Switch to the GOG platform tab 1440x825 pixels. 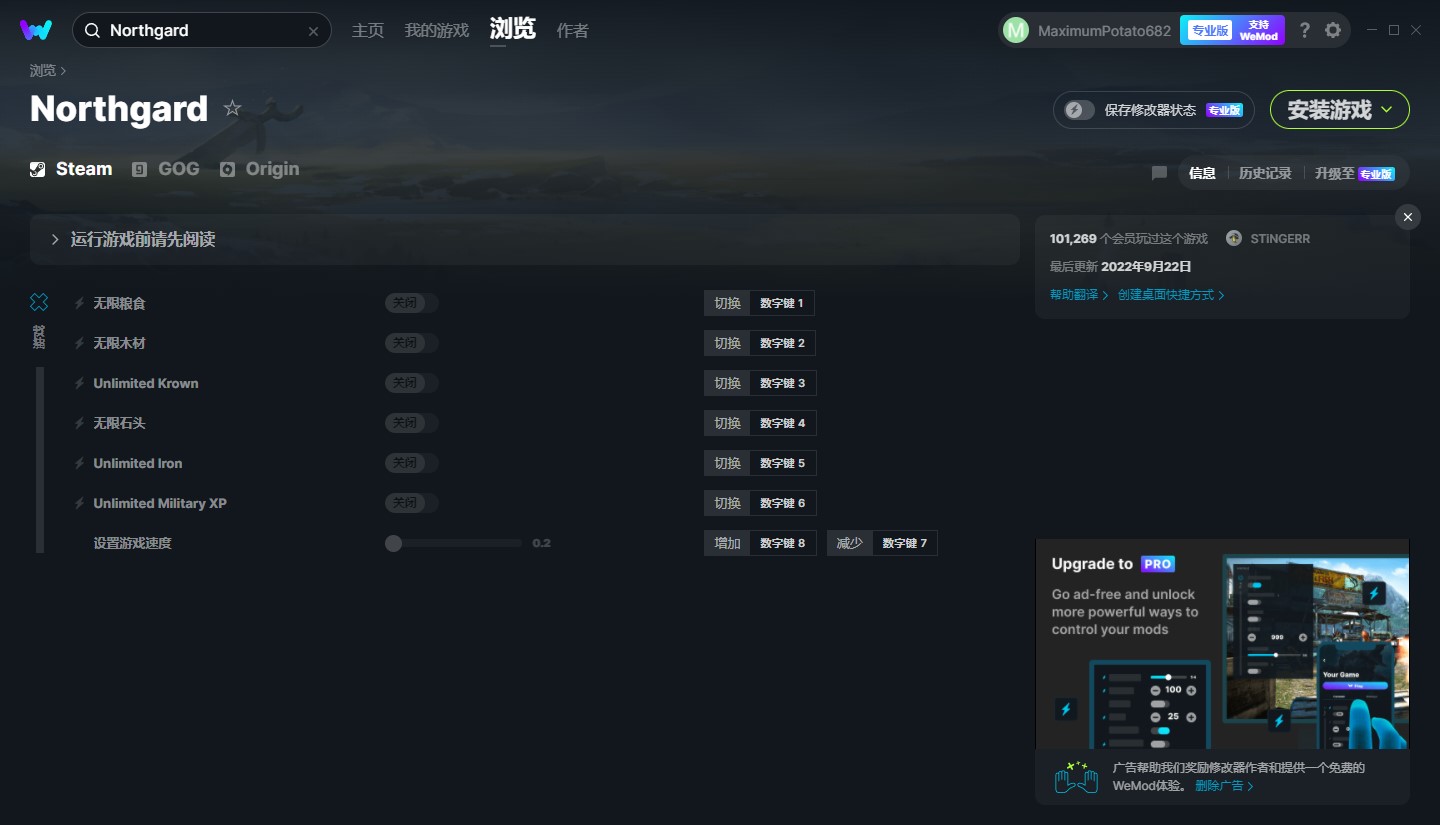pos(166,169)
